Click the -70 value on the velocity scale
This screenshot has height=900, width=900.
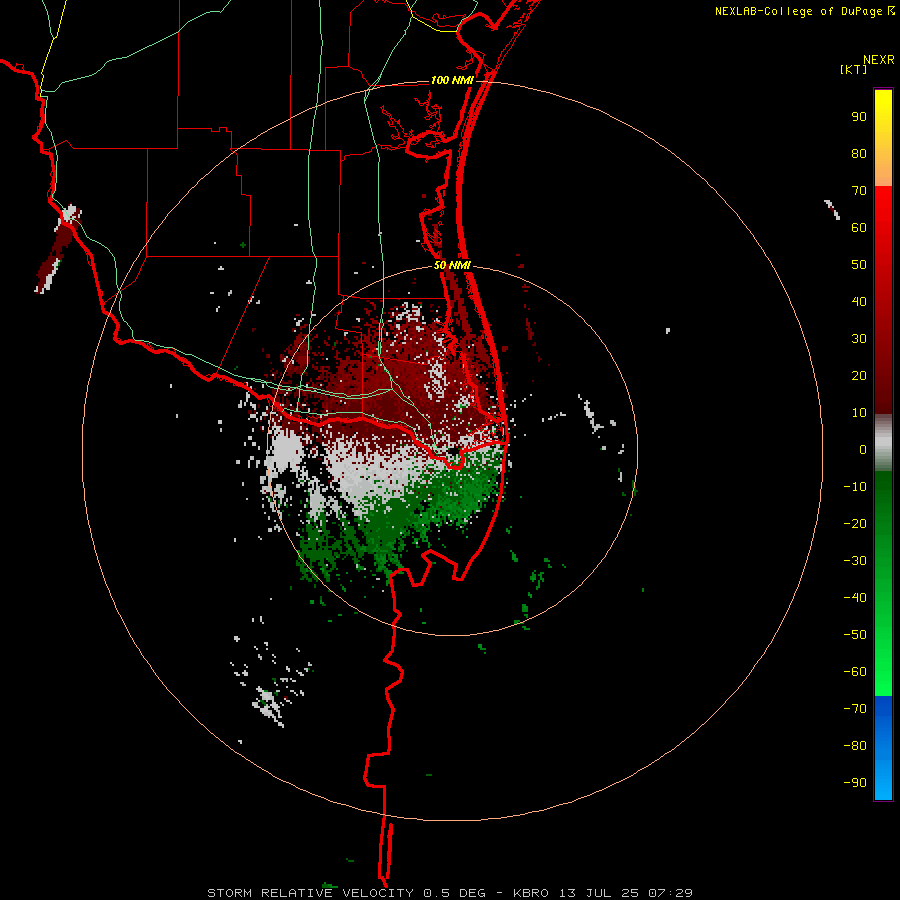click(855, 708)
